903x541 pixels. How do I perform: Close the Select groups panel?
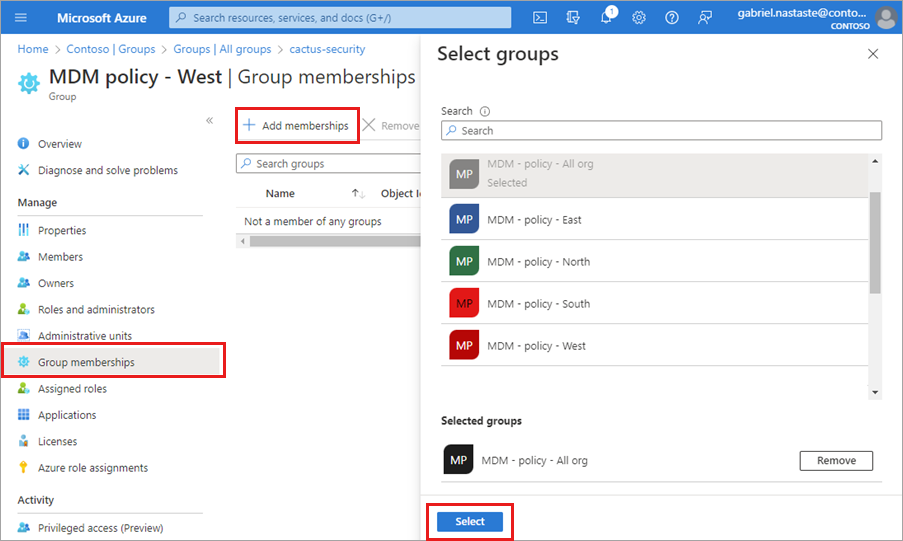click(873, 54)
